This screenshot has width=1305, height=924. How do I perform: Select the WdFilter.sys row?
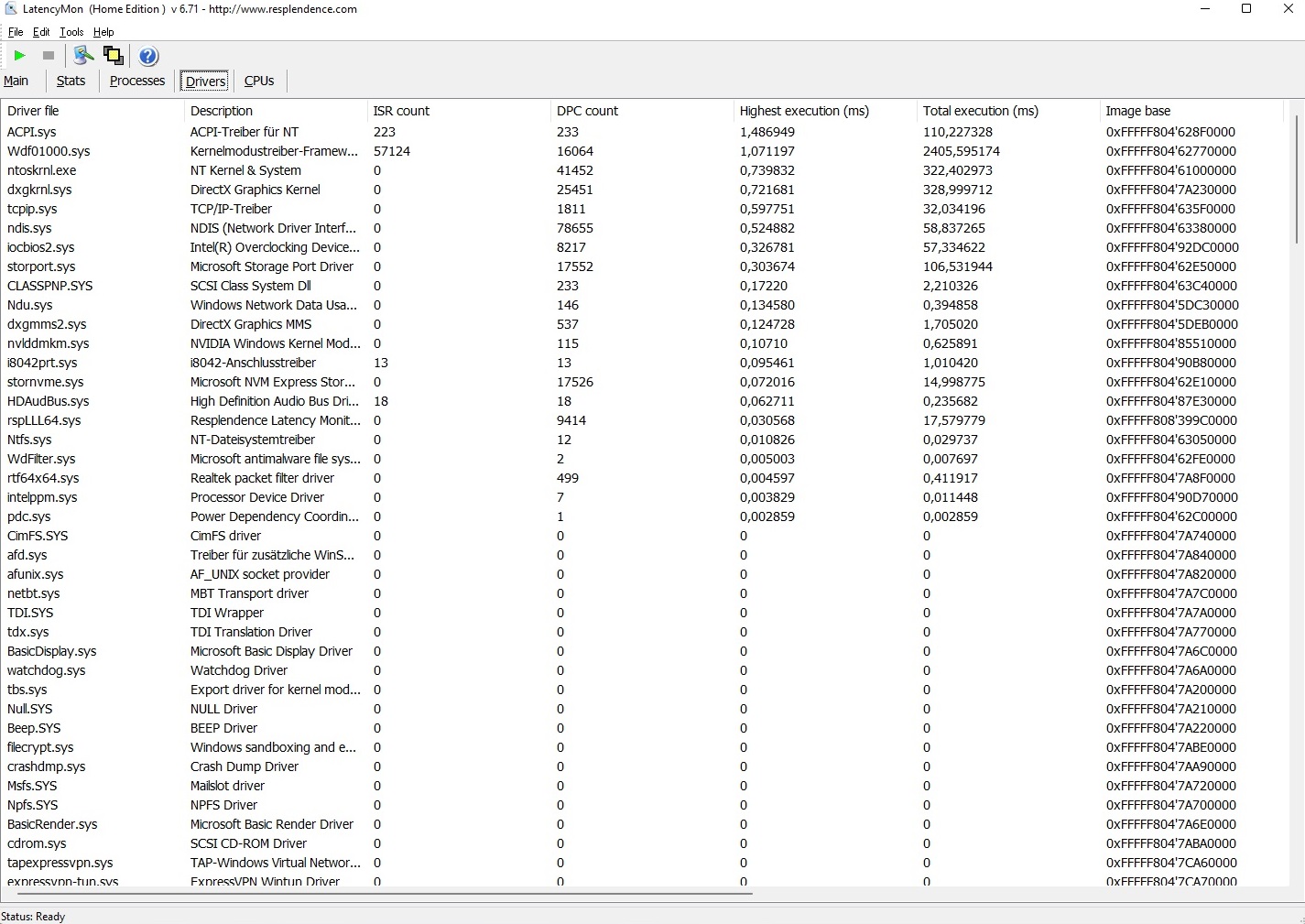[645, 459]
